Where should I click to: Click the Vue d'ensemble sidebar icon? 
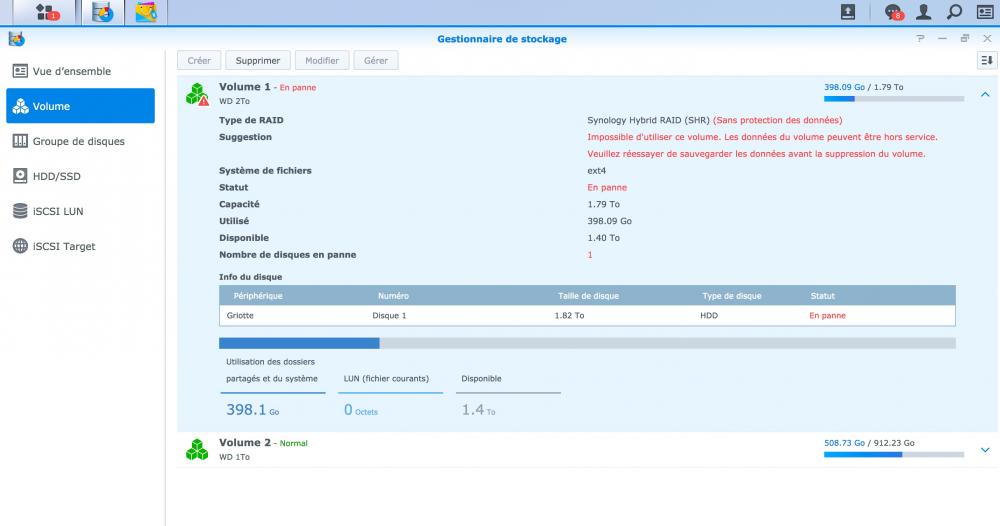20,71
